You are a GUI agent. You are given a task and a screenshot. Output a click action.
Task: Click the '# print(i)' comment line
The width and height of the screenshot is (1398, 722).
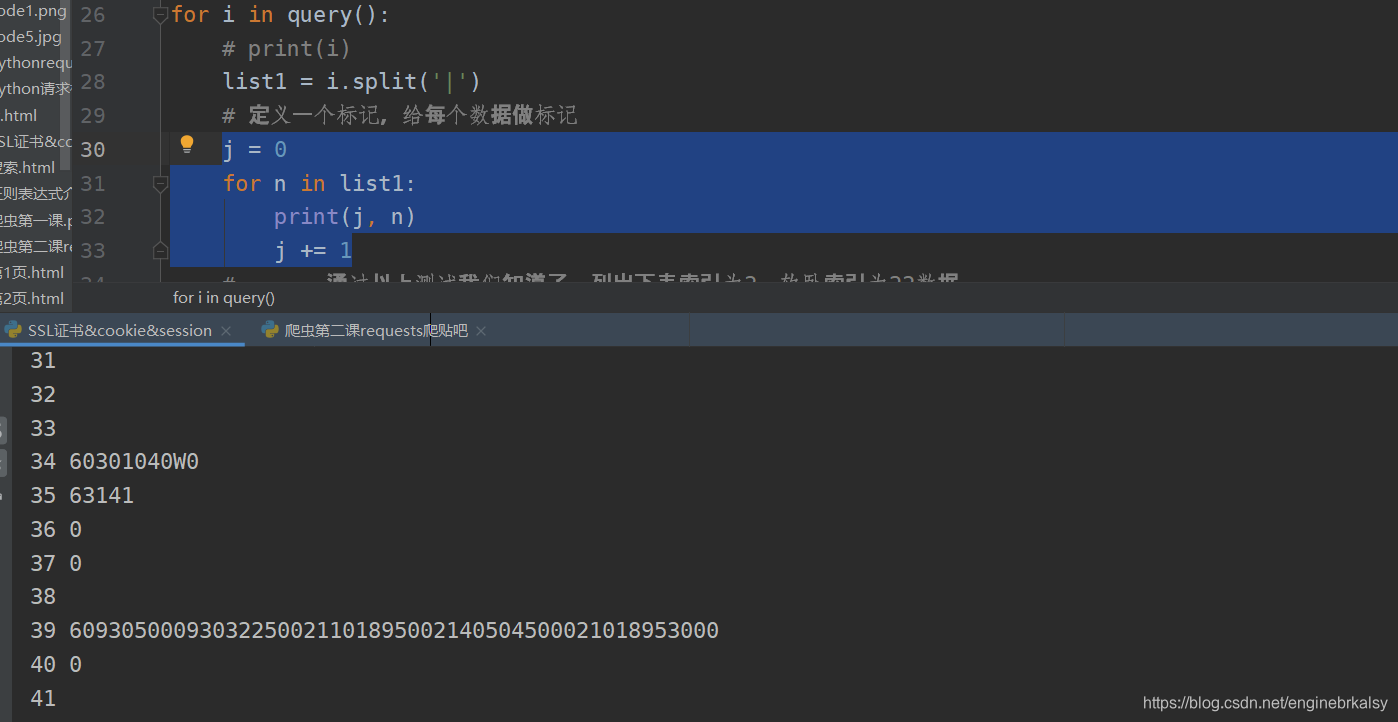click(x=287, y=49)
